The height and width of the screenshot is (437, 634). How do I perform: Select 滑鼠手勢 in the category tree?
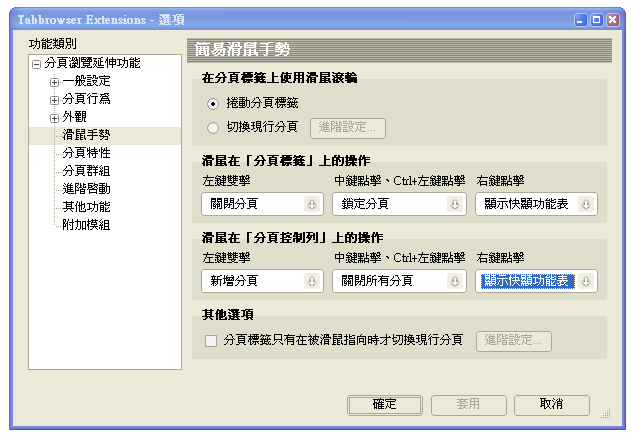[86, 135]
